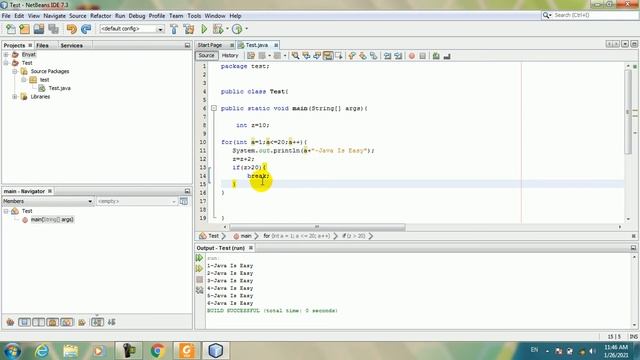Open the Debug Project dropdown arrow

point(227,29)
